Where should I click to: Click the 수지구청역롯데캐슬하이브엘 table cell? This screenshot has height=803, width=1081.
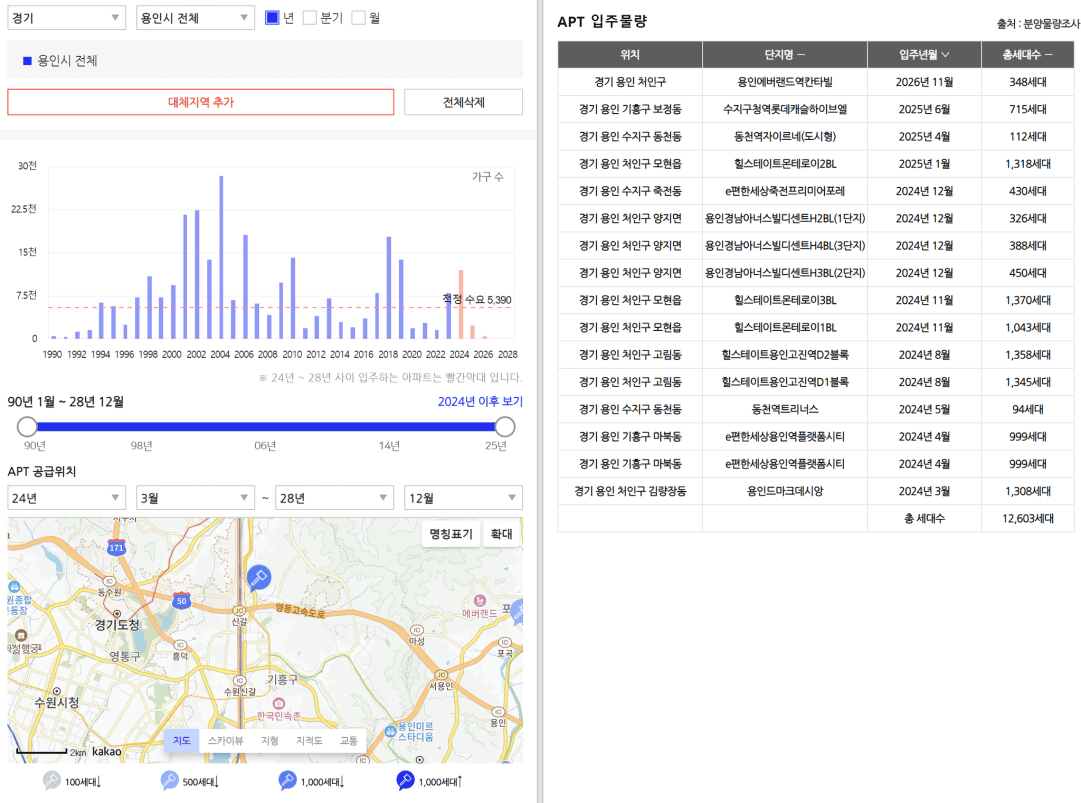click(x=785, y=109)
